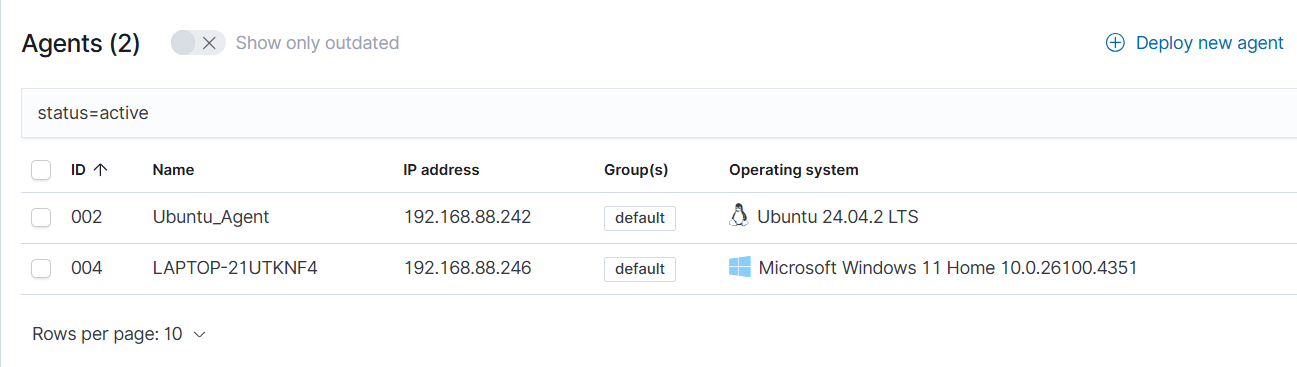Viewport: 1297px width, 367px height.
Task: Click the Linux penguin icon for Ubuntu_Agent
Action: 739,216
